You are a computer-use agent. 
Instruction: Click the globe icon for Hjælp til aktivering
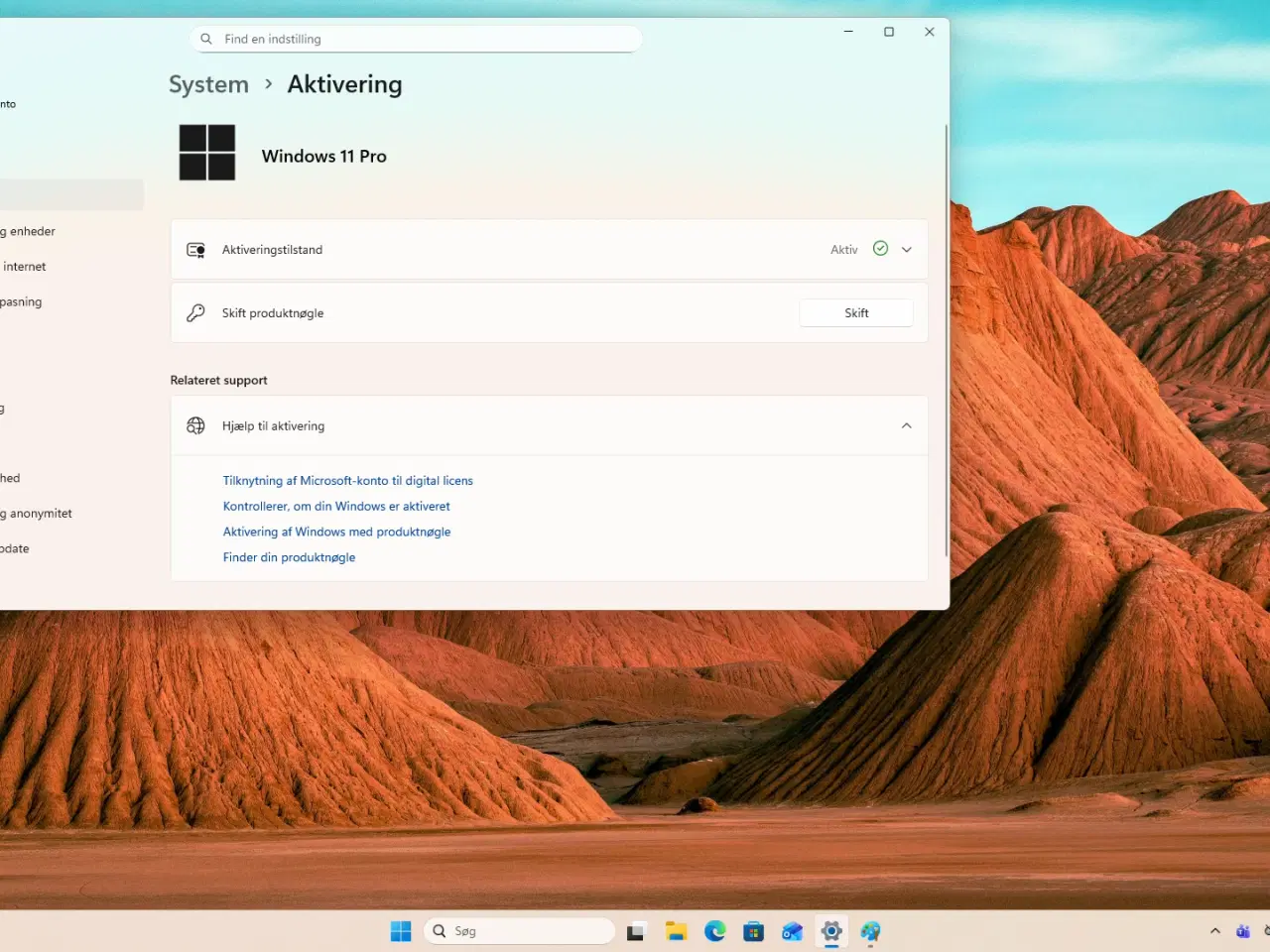[x=195, y=425]
